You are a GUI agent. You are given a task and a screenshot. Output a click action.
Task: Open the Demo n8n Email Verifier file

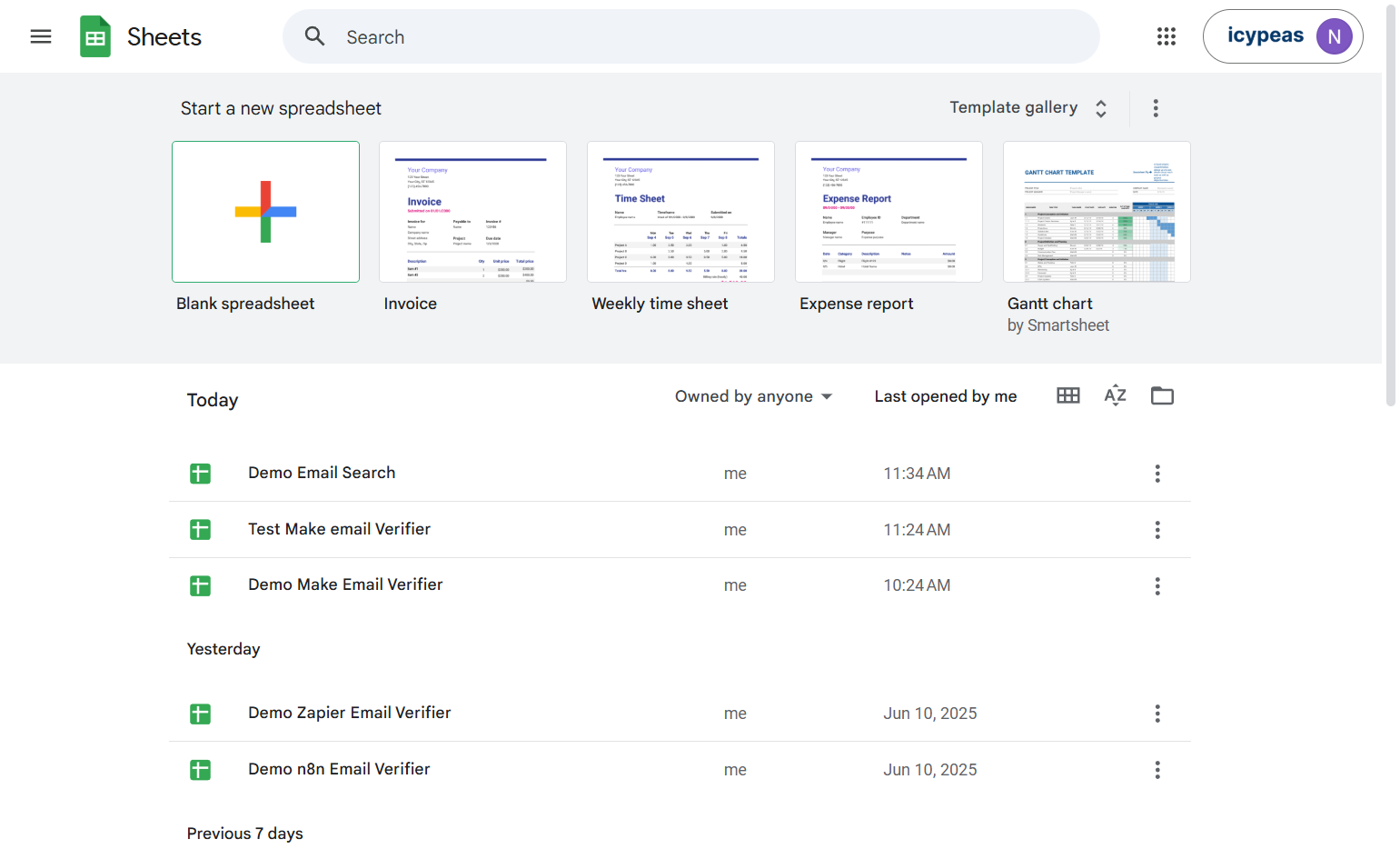[x=680, y=770]
